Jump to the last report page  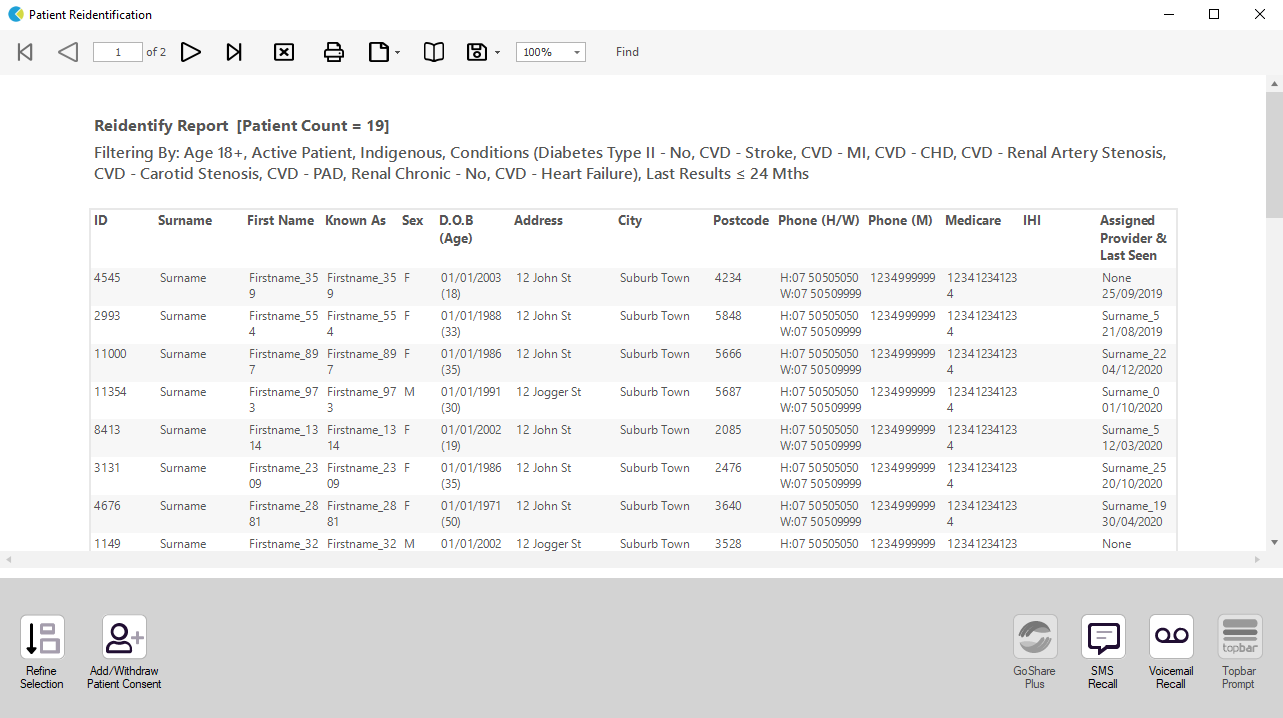234,52
